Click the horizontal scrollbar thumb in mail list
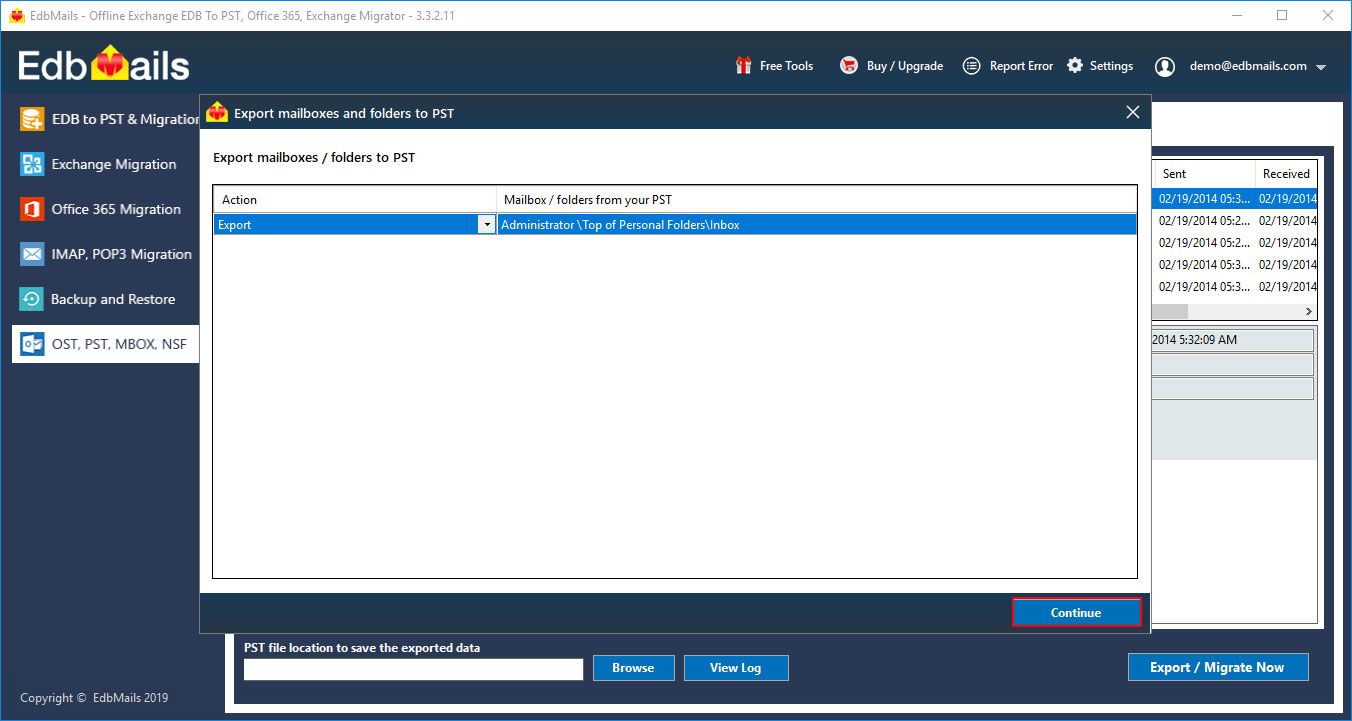 [1171, 312]
